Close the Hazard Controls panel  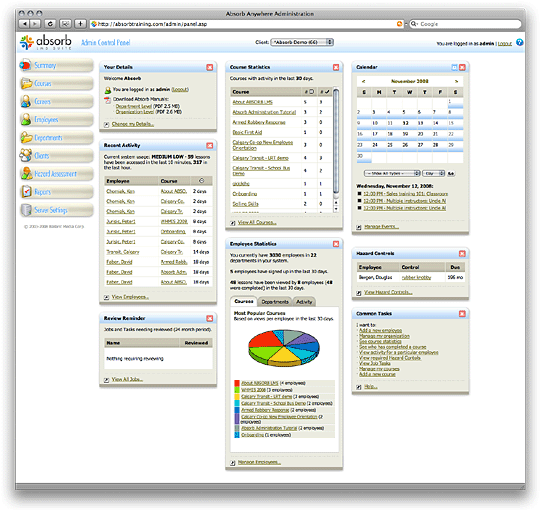[462, 253]
